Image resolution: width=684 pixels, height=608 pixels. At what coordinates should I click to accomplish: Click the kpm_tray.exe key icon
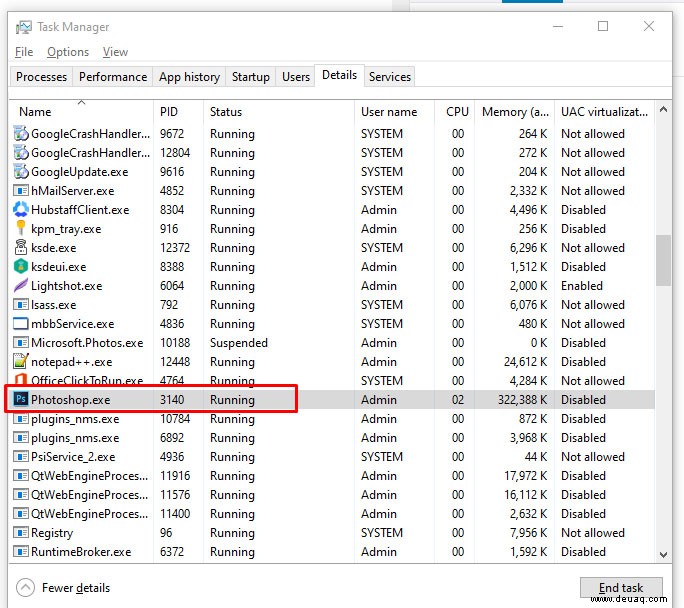click(x=21, y=229)
